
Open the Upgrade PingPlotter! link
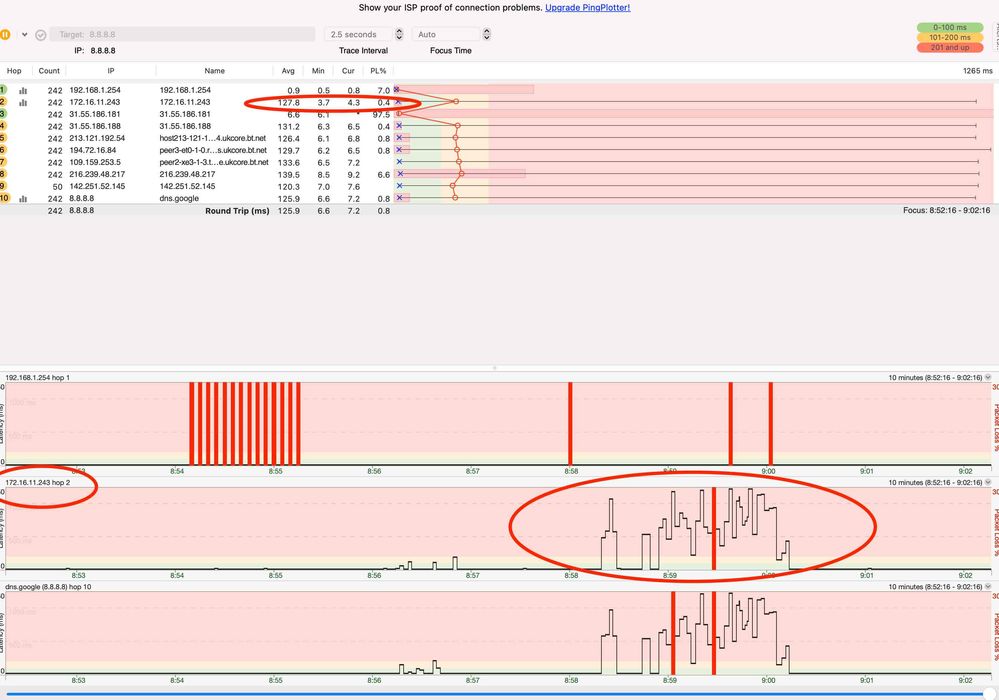(x=587, y=8)
